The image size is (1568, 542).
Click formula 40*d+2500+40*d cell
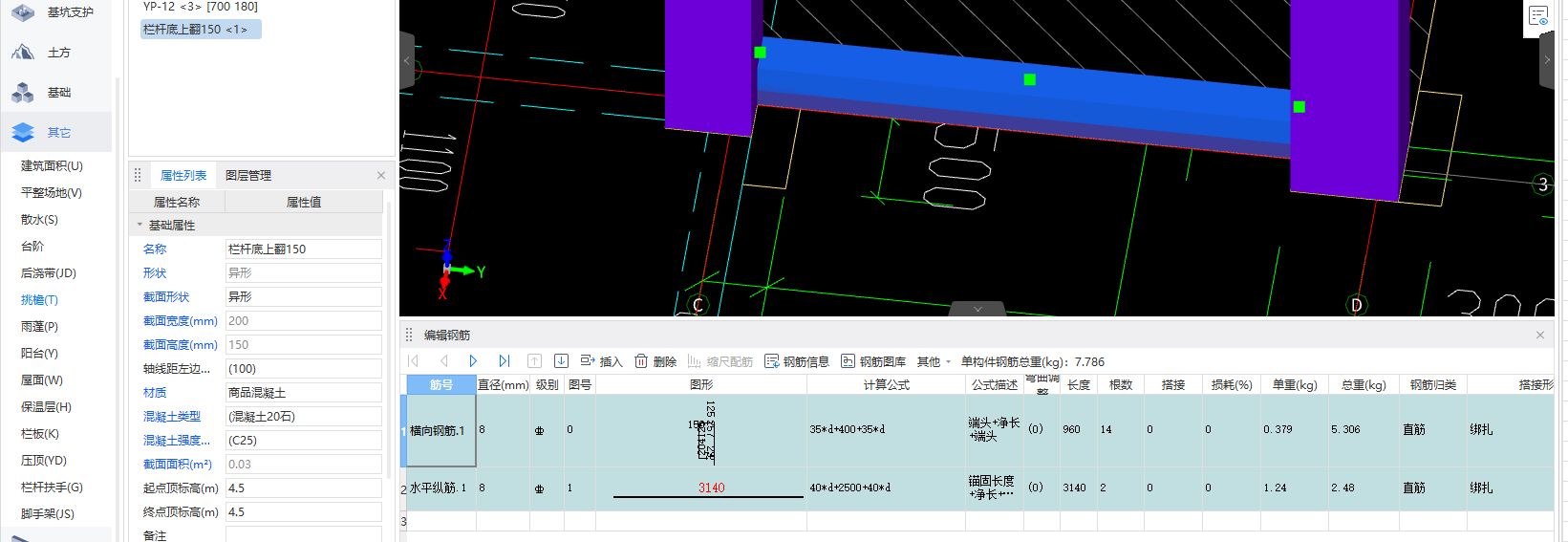[887, 488]
